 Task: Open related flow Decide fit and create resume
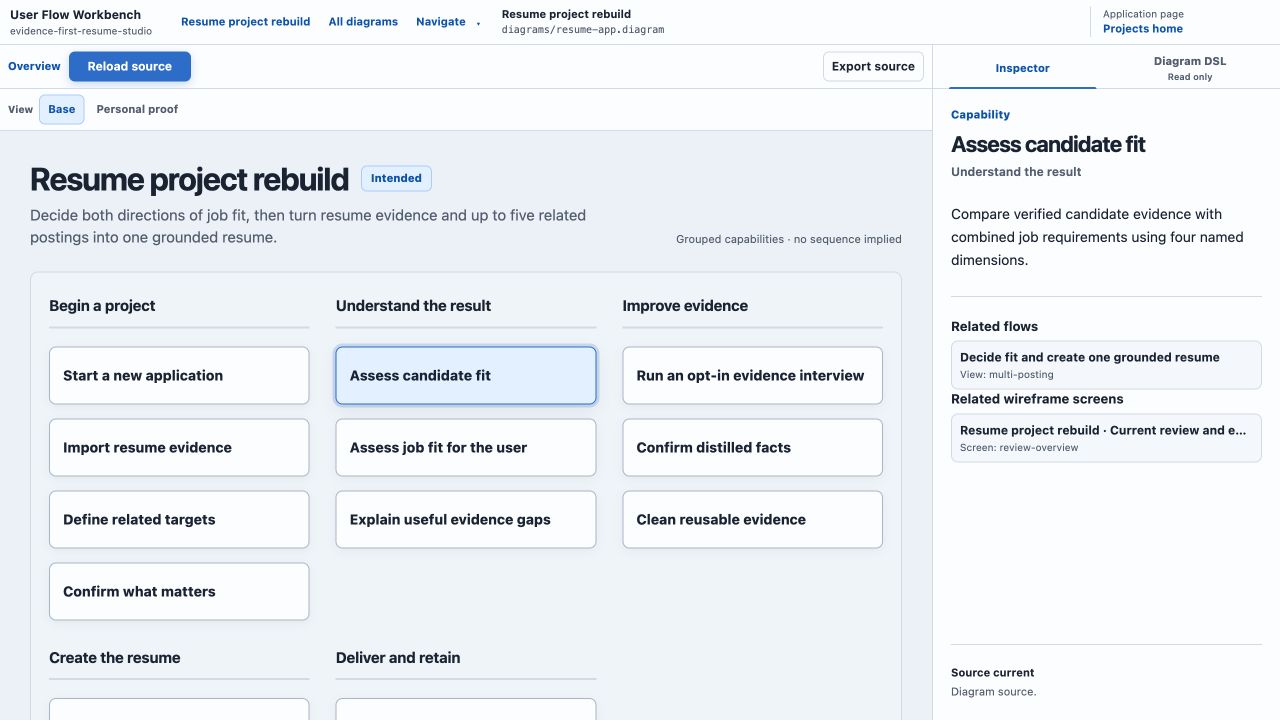click(x=1106, y=365)
